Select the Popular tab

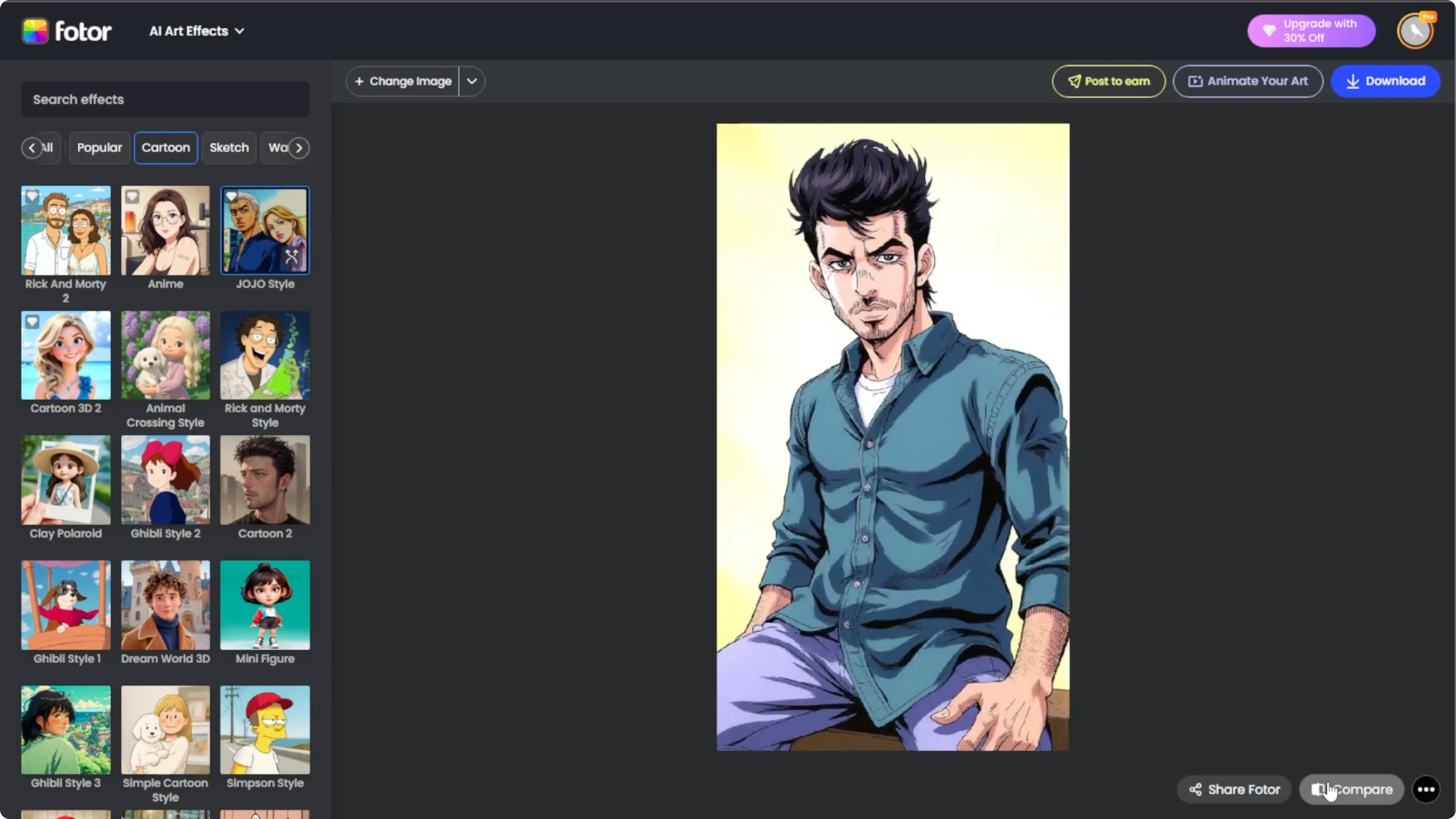tap(99, 148)
